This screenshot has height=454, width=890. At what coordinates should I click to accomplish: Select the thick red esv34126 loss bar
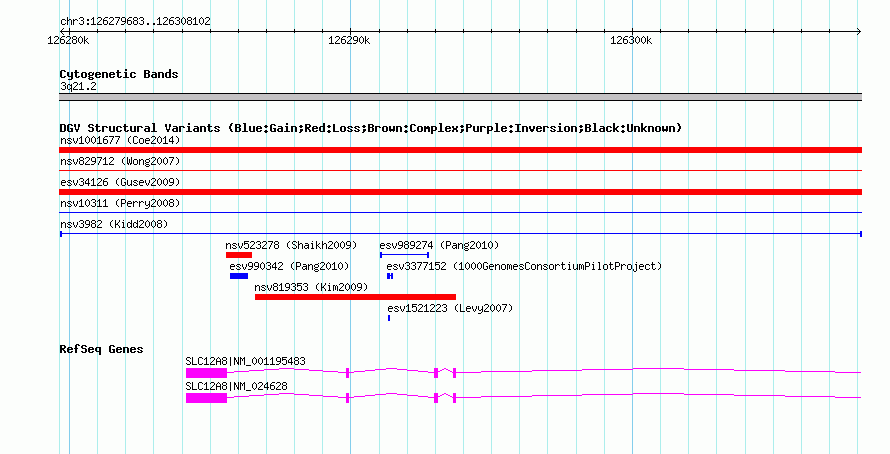[x=460, y=192]
